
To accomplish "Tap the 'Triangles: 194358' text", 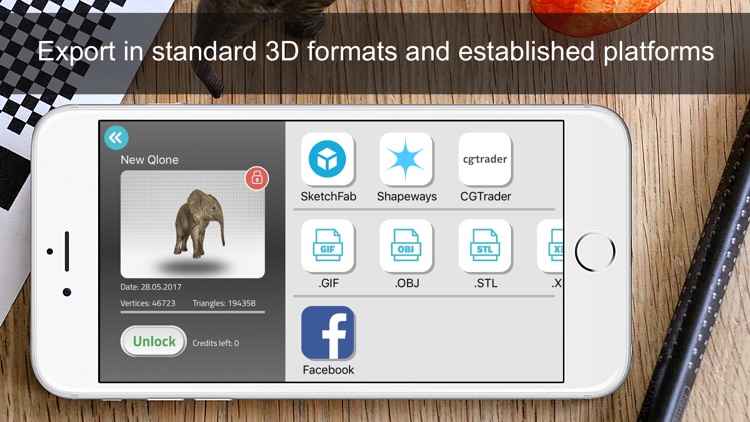I will (224, 303).
